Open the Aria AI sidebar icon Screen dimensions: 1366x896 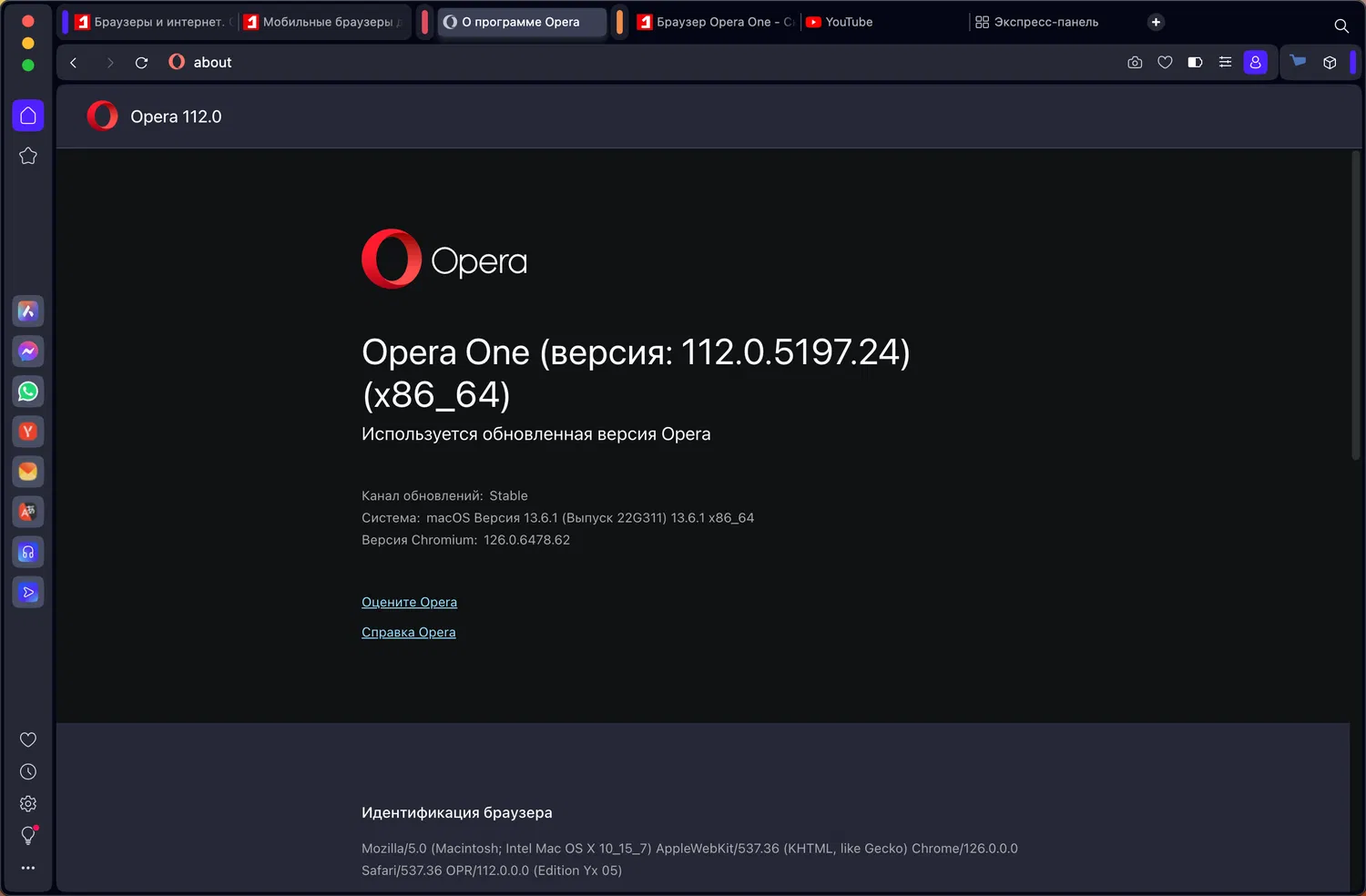[x=28, y=311]
